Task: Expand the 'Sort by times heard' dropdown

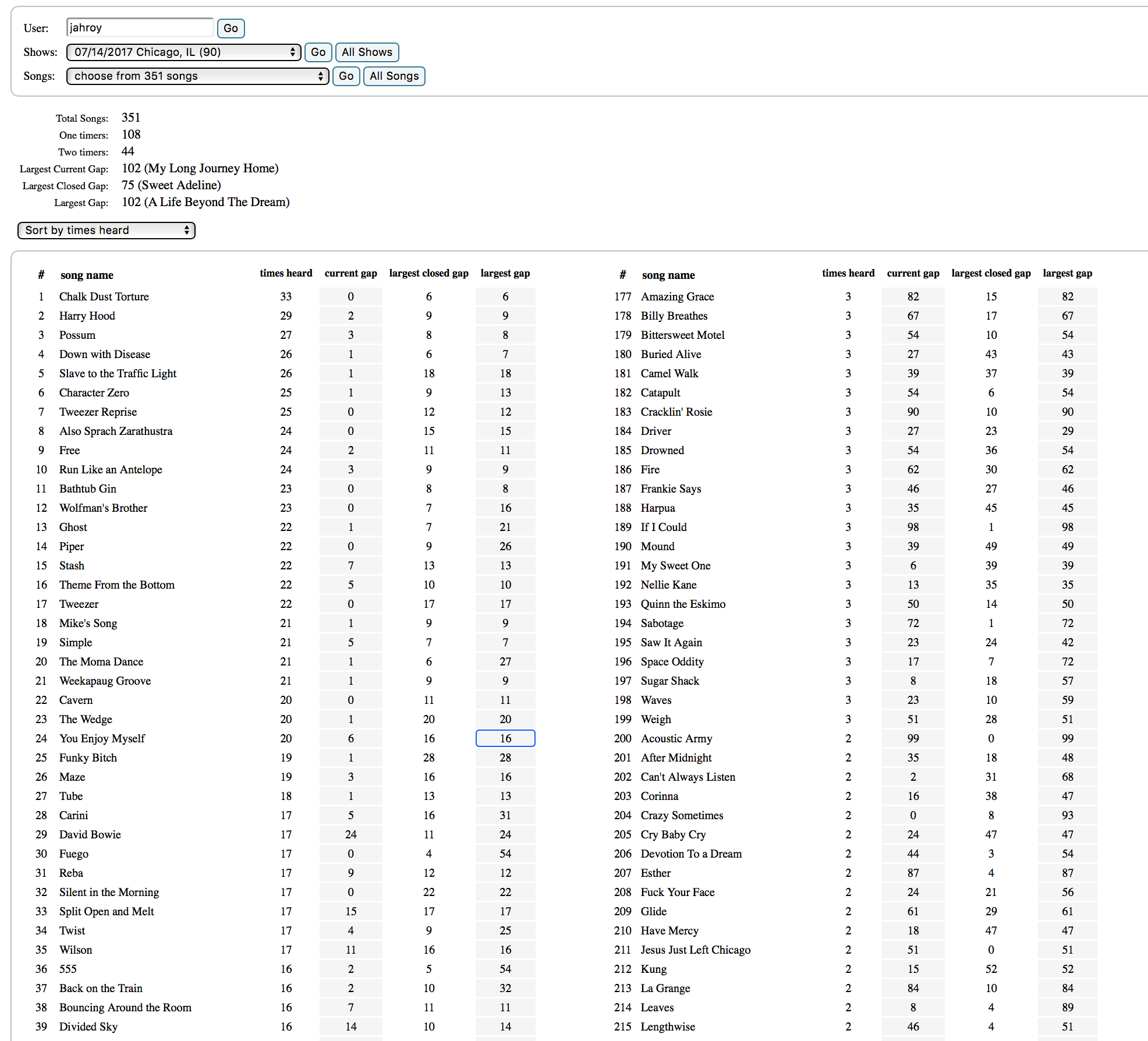Action: (x=106, y=230)
